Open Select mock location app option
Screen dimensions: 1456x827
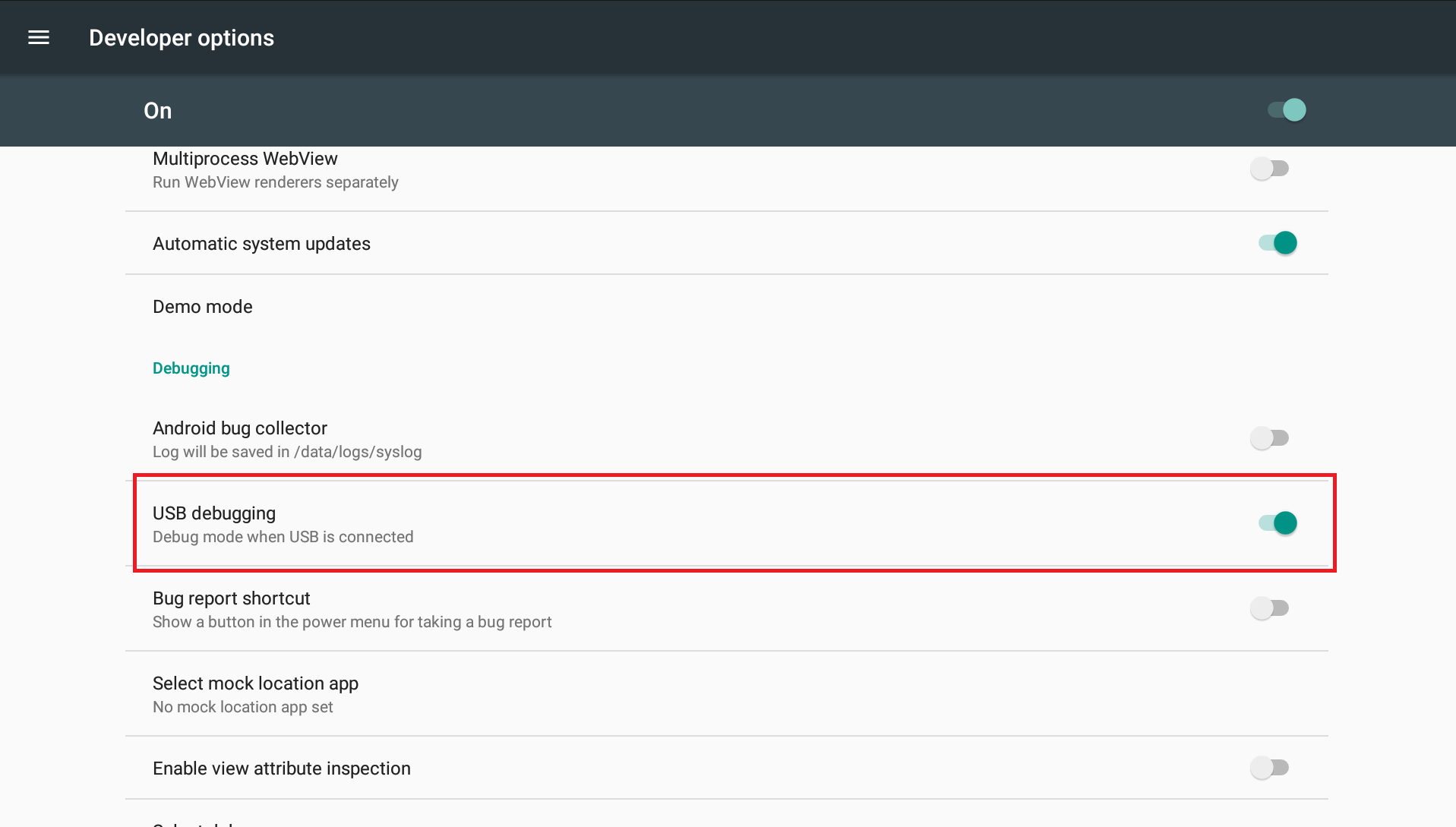tap(255, 683)
